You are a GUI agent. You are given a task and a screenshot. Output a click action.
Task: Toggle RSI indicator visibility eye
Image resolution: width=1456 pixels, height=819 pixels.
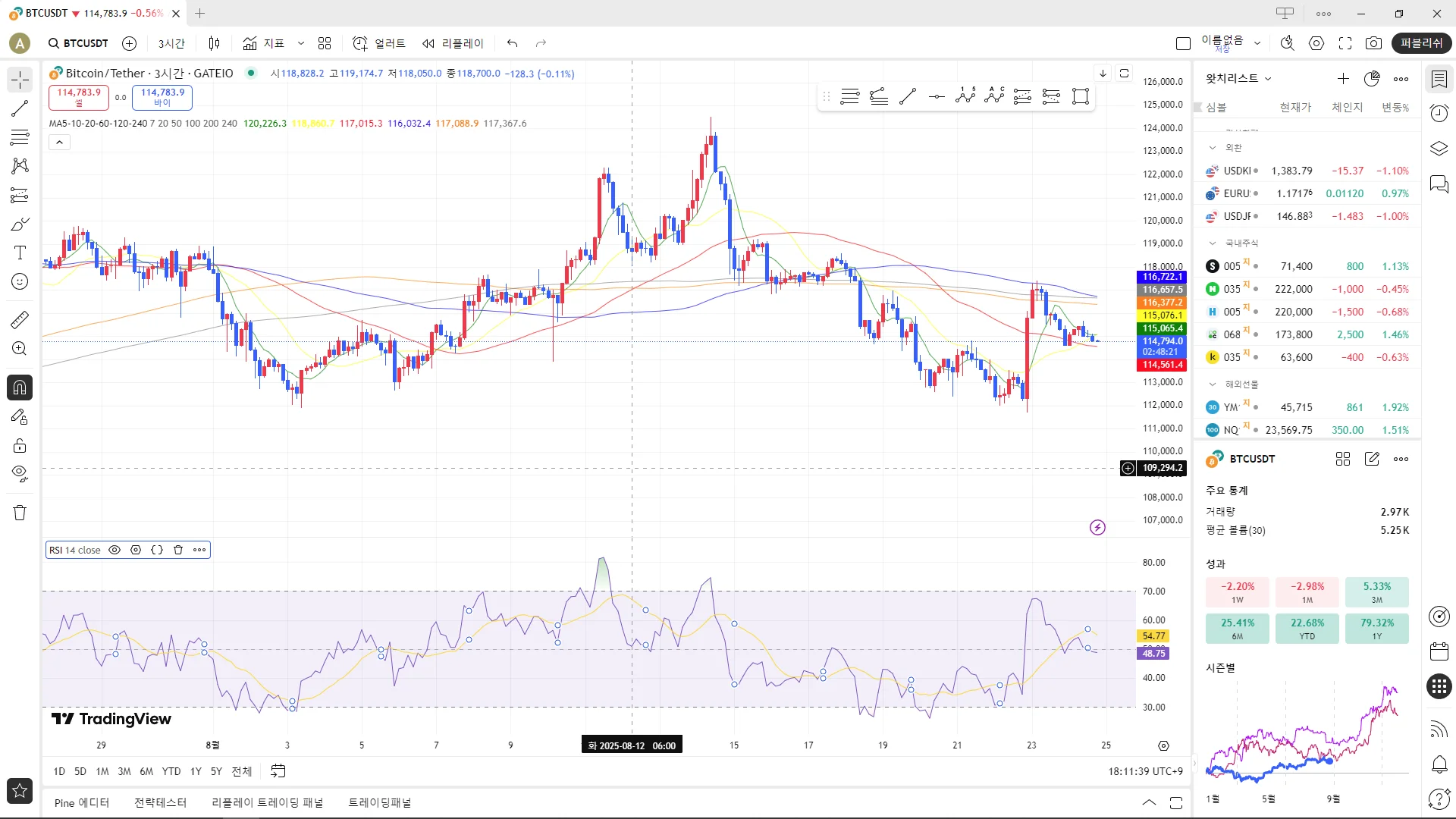(x=115, y=550)
